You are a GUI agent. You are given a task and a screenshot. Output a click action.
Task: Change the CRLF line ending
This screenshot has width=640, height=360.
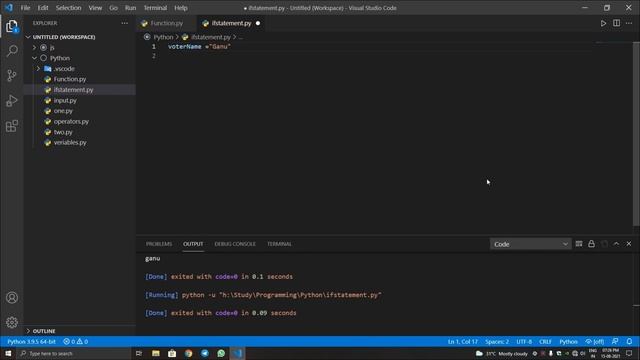545,341
